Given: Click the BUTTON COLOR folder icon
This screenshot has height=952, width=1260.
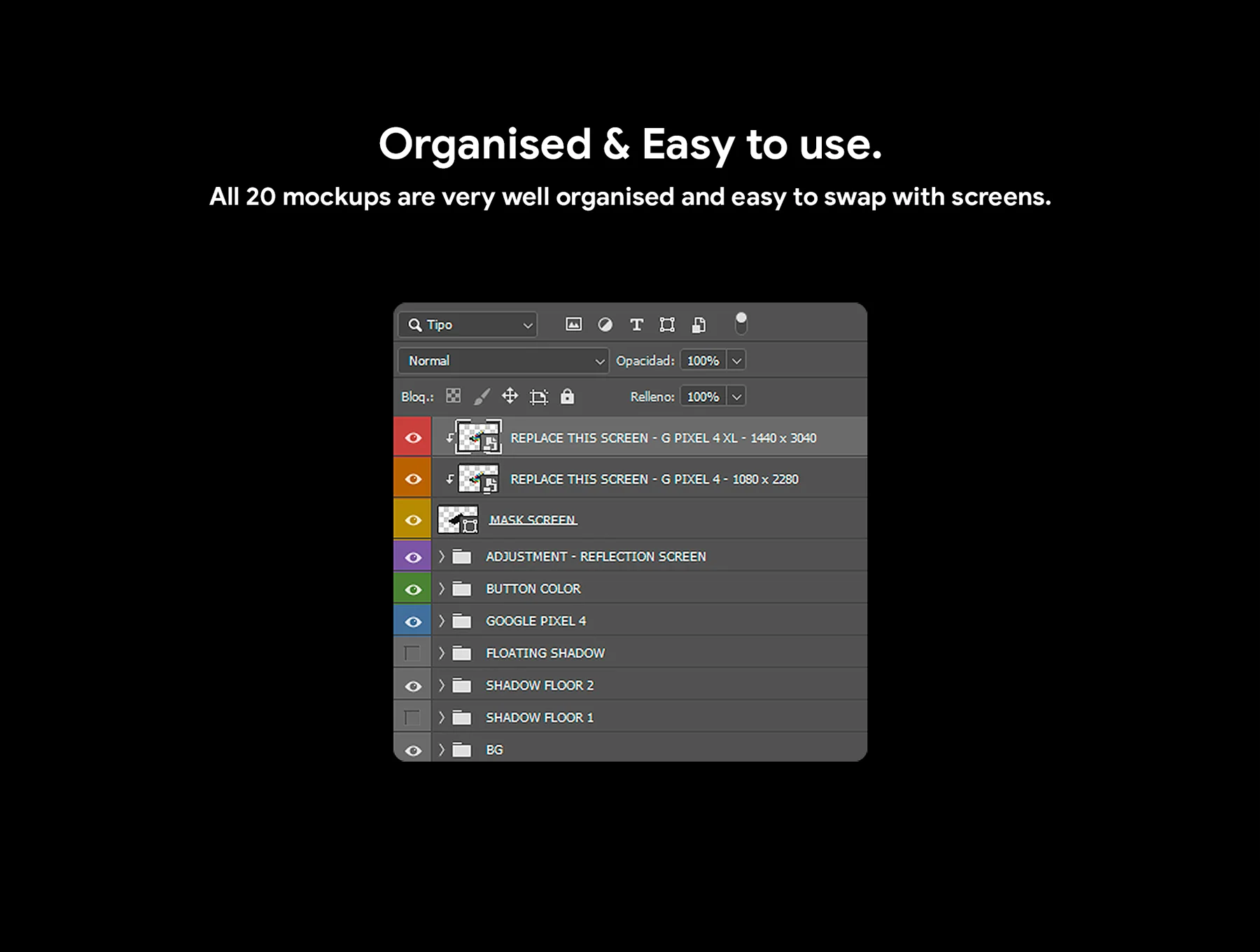Looking at the screenshot, I should pyautogui.click(x=462, y=589).
